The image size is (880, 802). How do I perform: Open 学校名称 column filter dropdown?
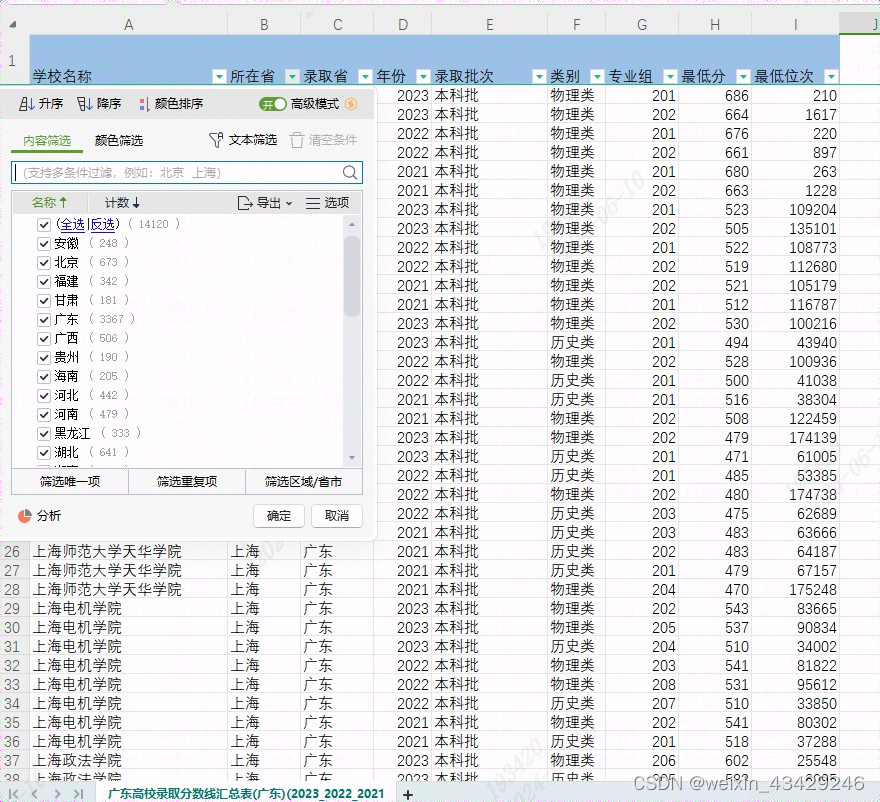coord(219,76)
